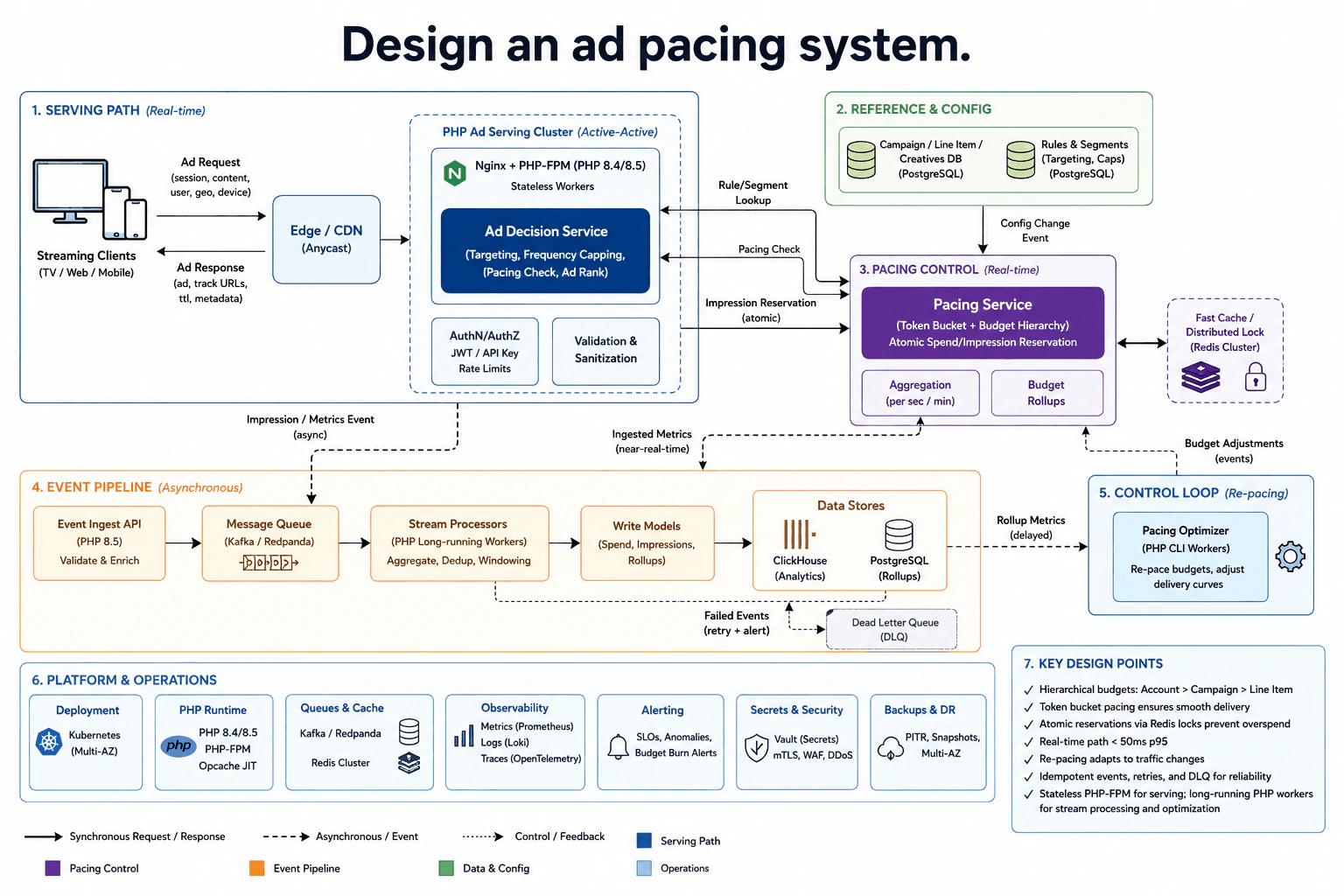The width and height of the screenshot is (1344, 896).
Task: Click checkmark beside Token bucket pacing point
Action: coord(1028,708)
